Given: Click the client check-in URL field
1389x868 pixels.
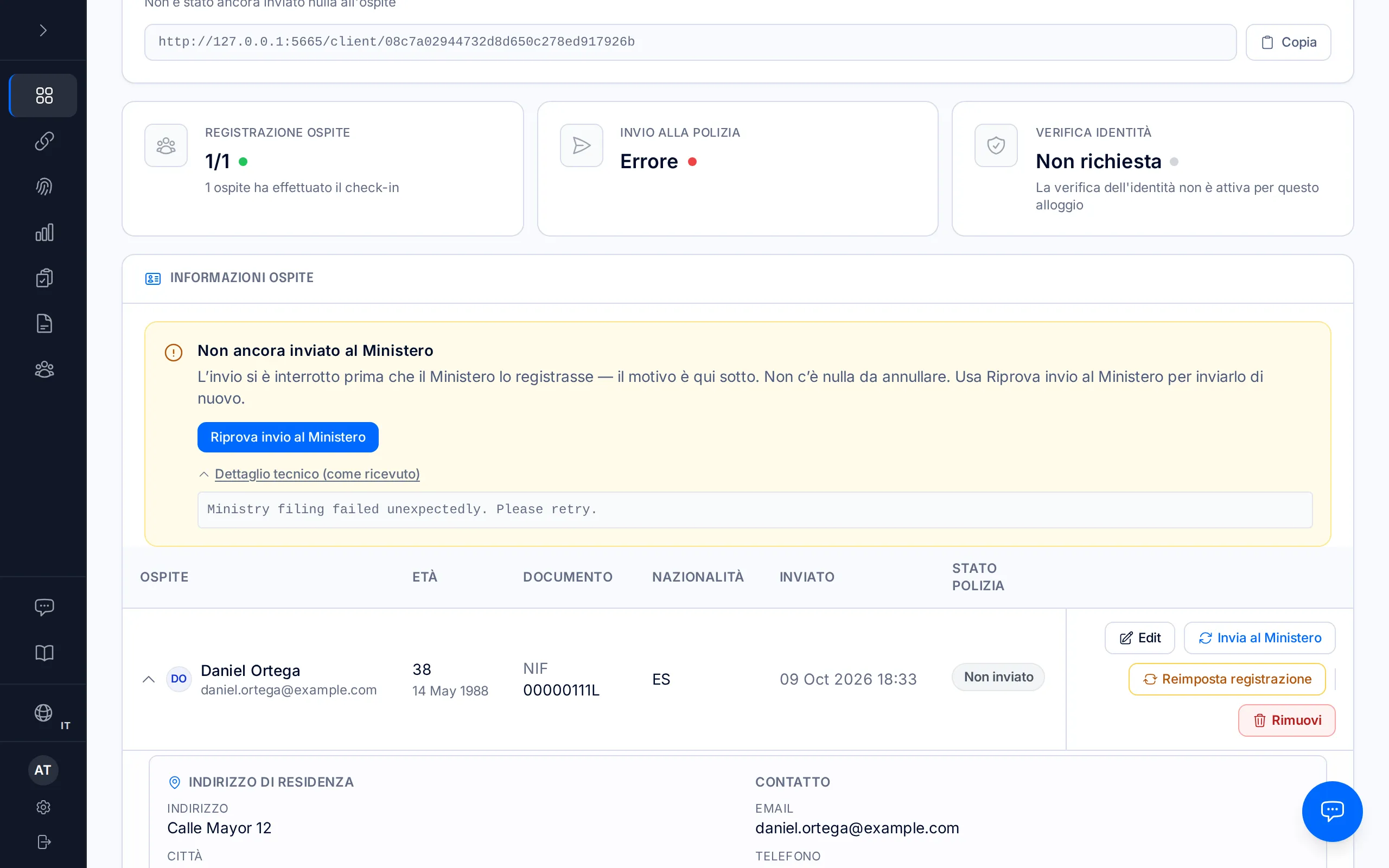Looking at the screenshot, I should pos(690,42).
